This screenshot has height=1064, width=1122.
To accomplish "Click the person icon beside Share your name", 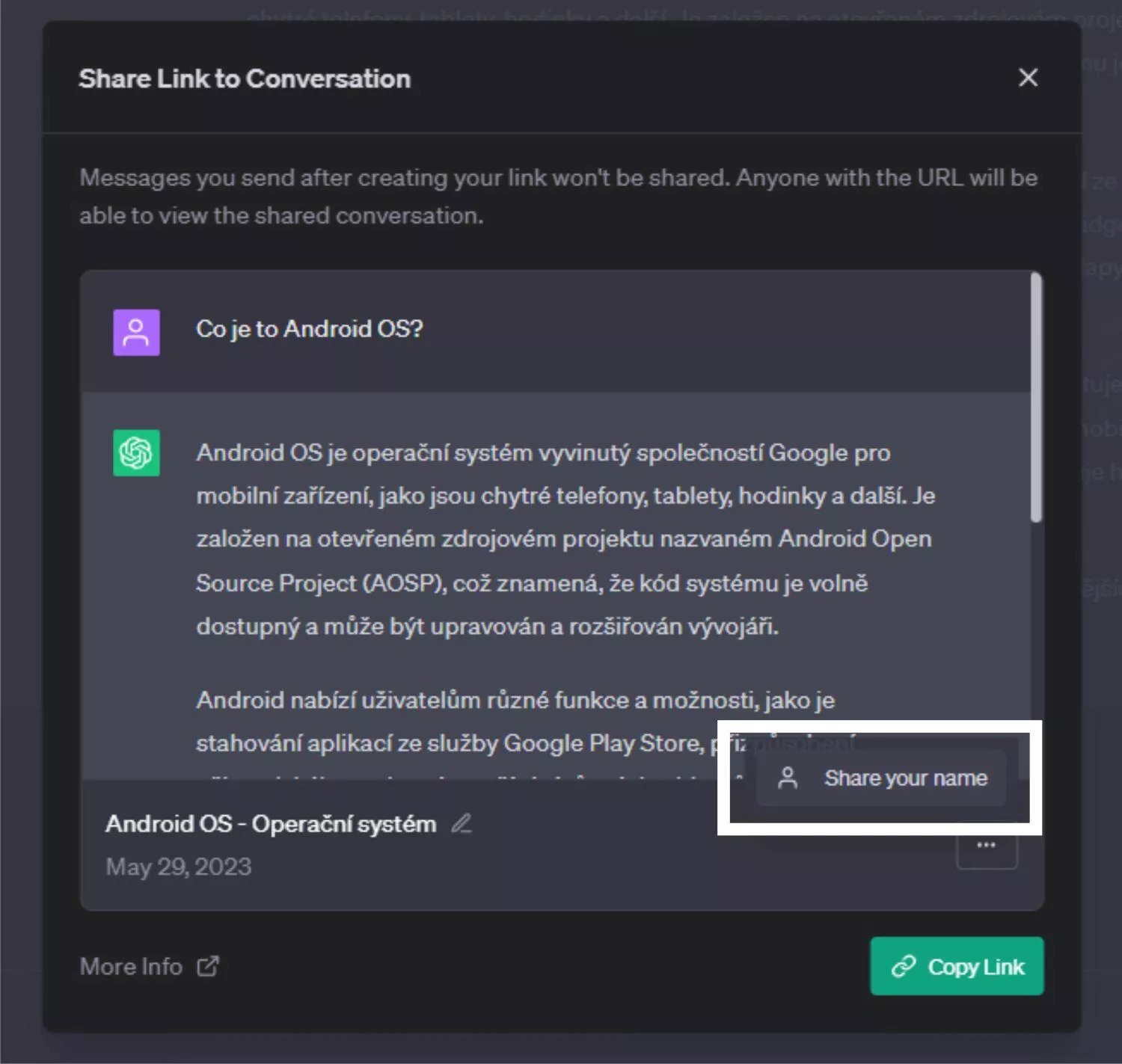I will click(787, 778).
